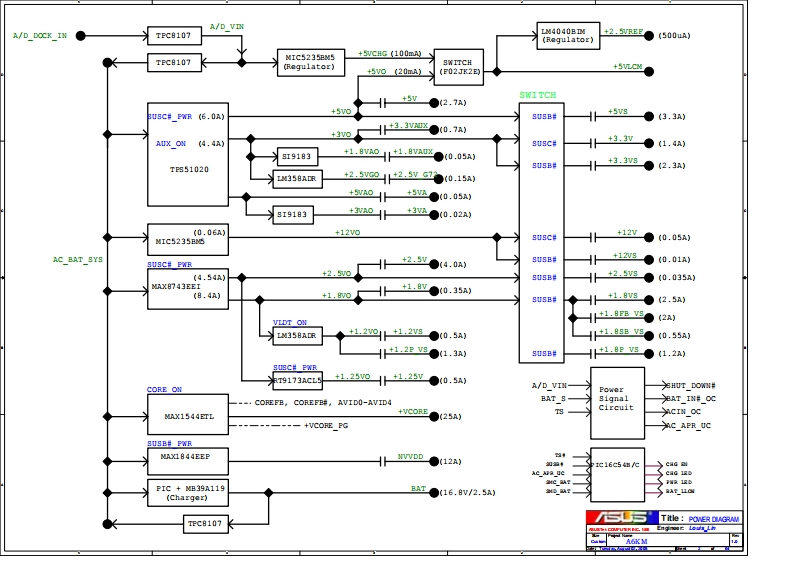The image size is (793, 561).
Task: Click the NVVDD output label
Action: point(411,456)
